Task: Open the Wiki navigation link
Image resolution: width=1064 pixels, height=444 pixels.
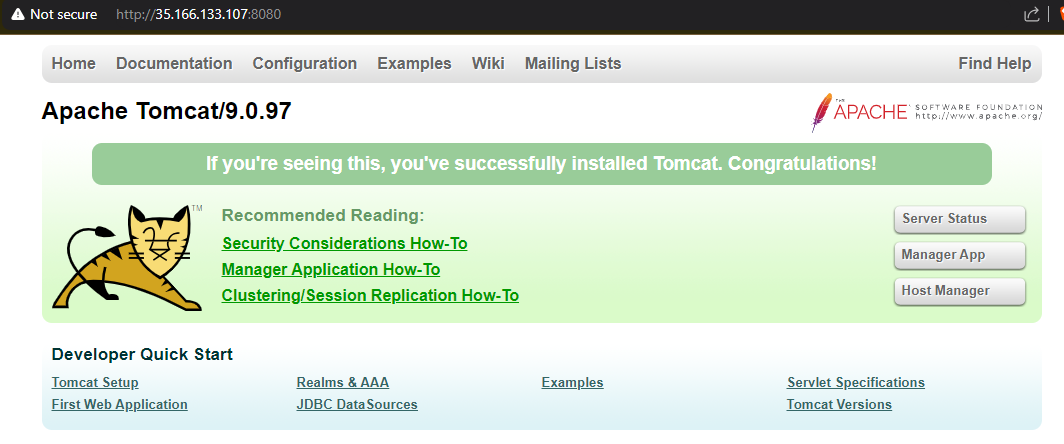Action: point(488,64)
